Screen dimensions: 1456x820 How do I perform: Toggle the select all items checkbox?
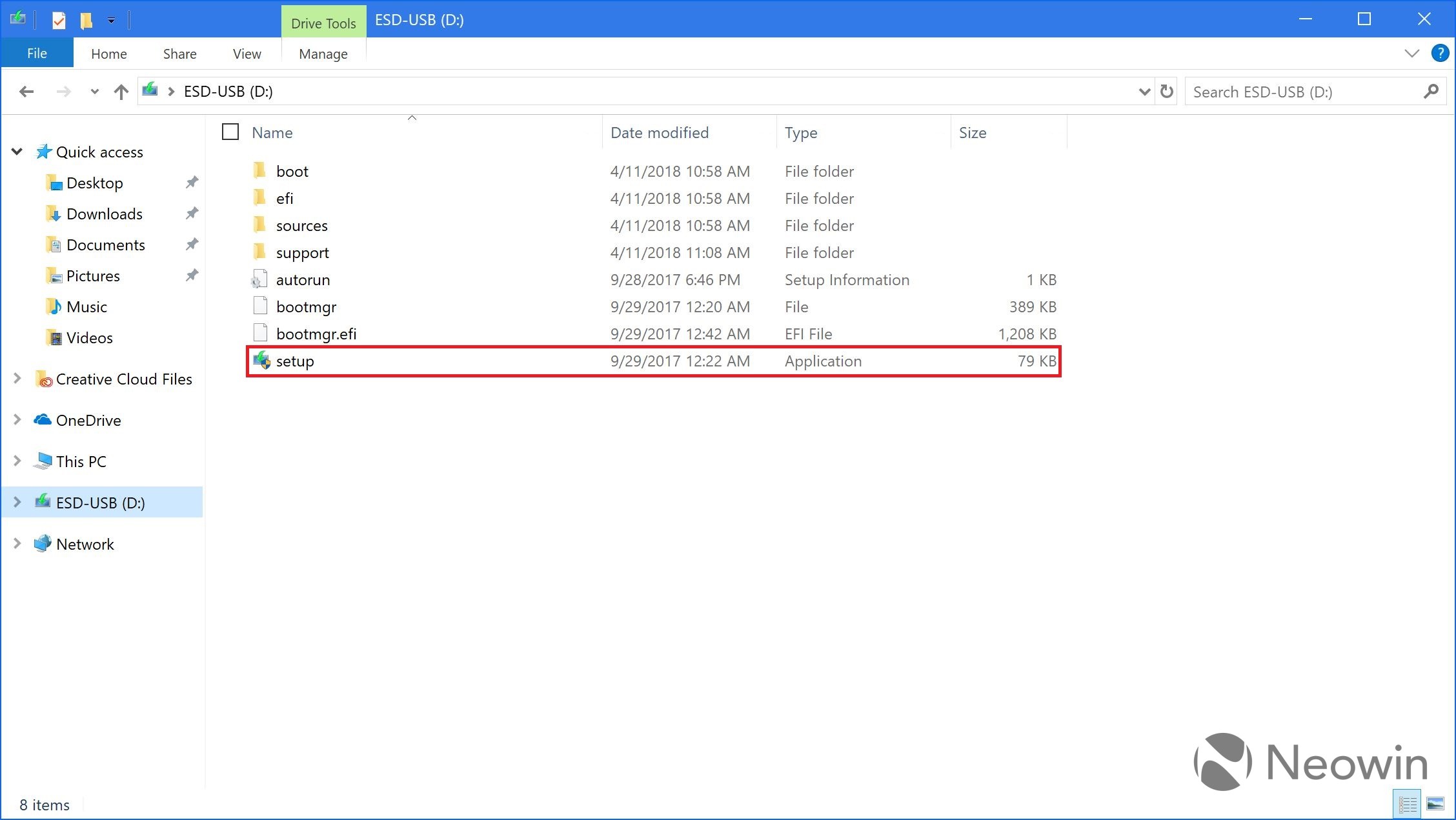point(230,132)
